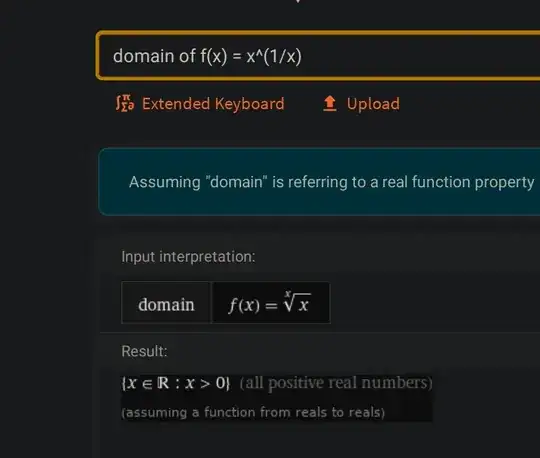
Task: Select the Result heading
Action: click(x=144, y=351)
